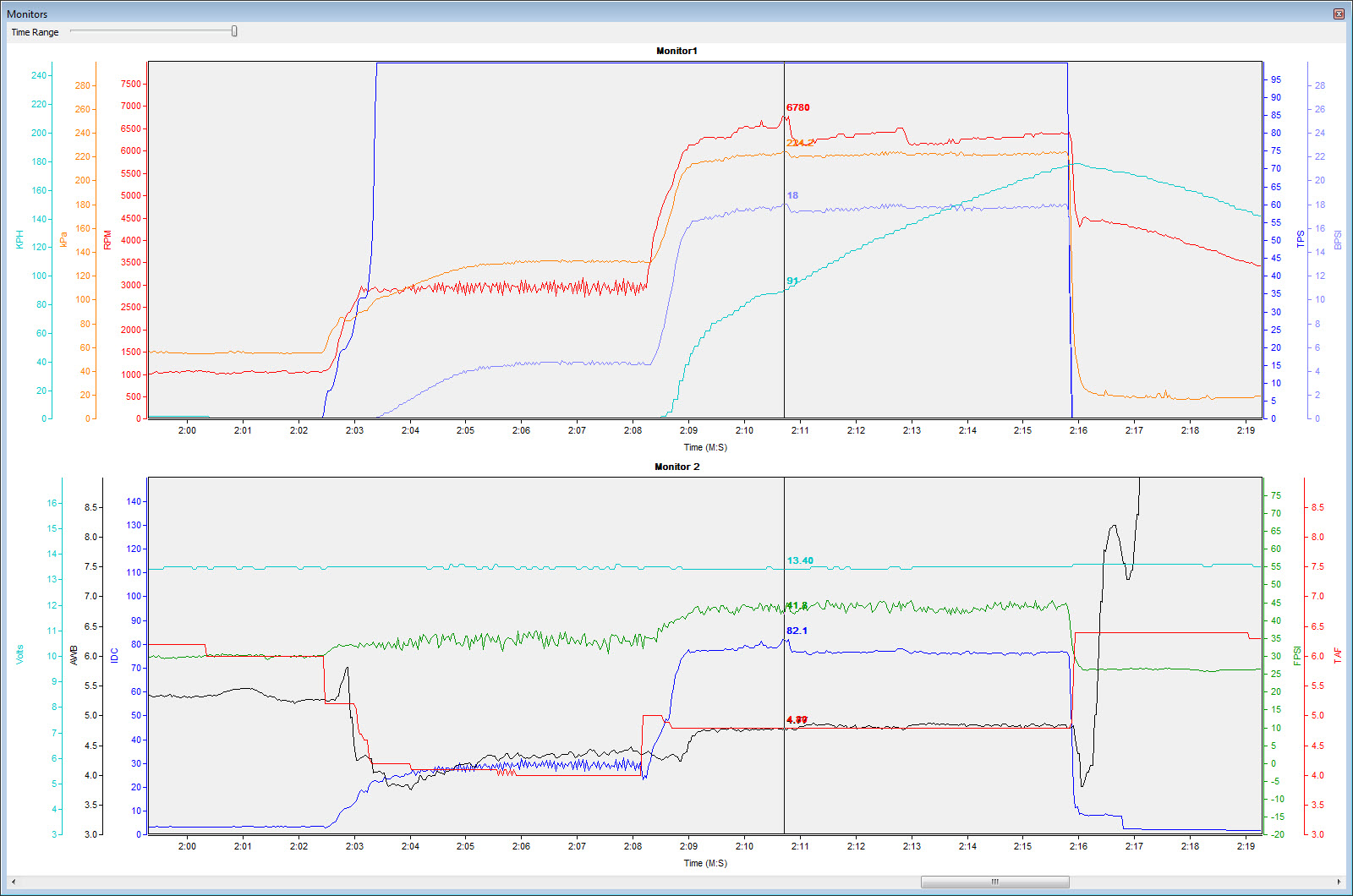Click the 2:03 tick on Monitor 2

pos(354,846)
